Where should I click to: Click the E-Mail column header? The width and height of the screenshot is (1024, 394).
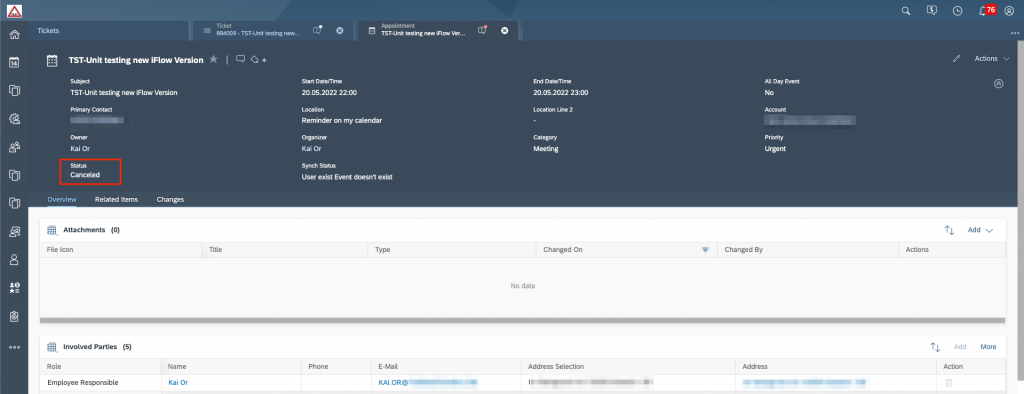(446, 367)
